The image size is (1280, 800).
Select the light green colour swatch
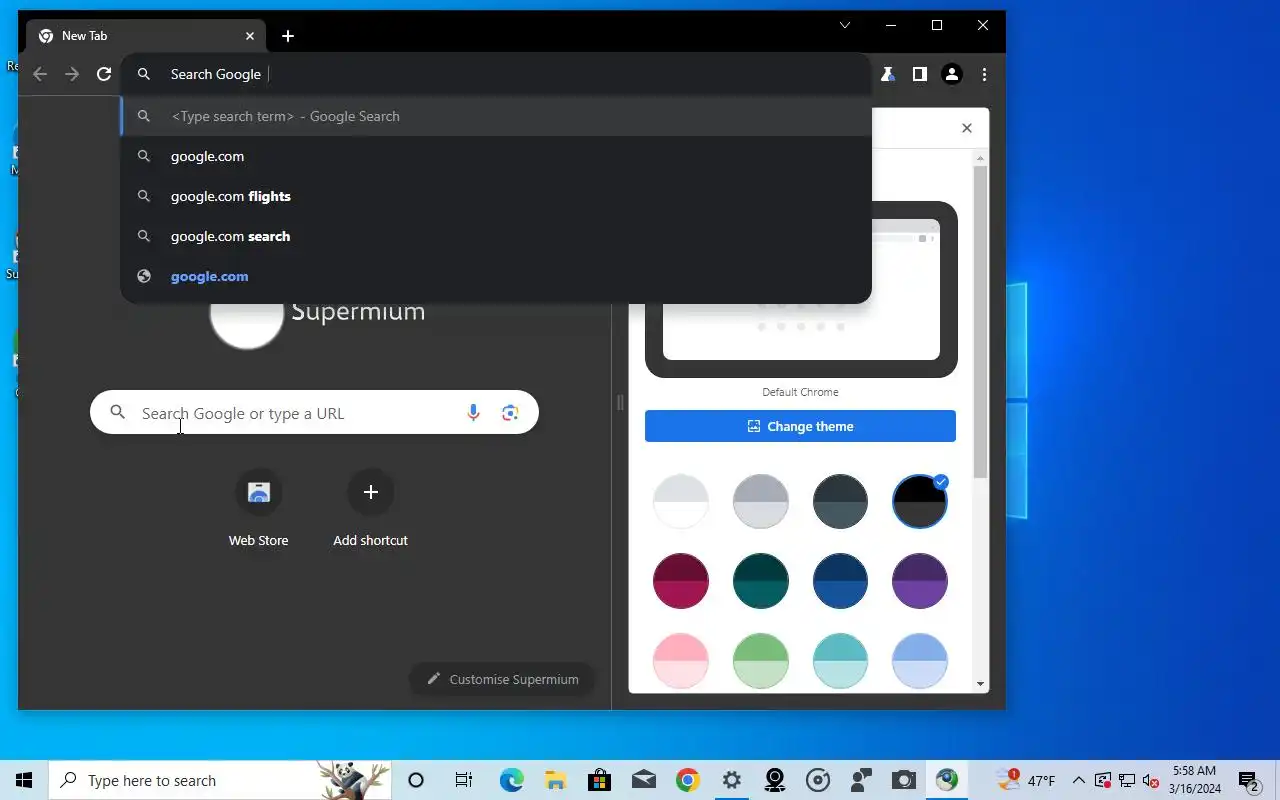click(761, 660)
